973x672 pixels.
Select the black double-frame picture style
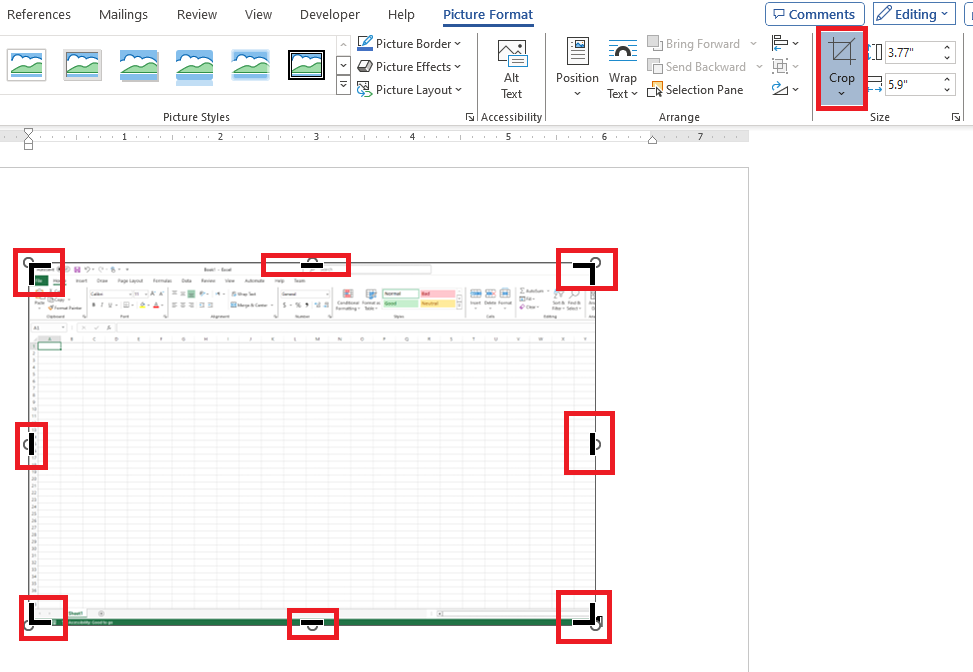point(306,65)
